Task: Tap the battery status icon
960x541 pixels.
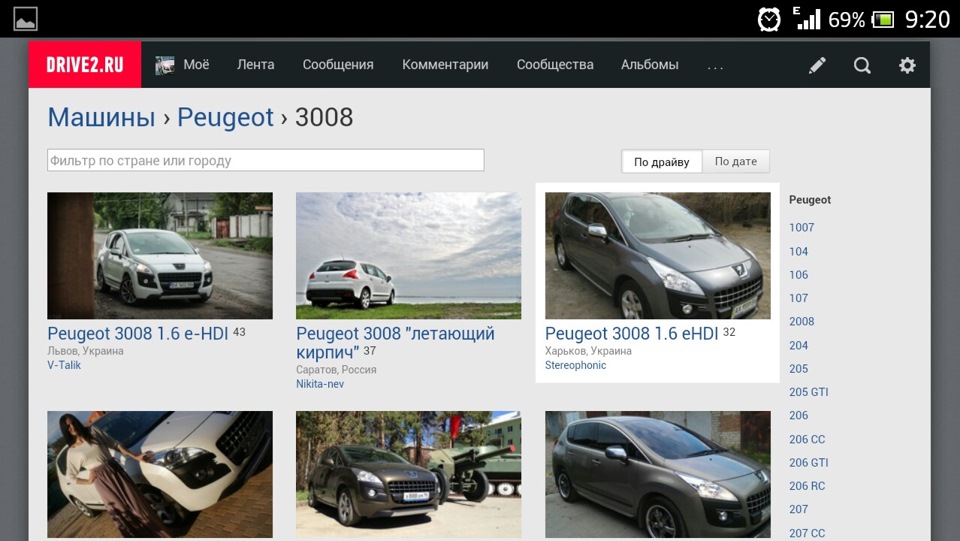Action: pyautogui.click(x=883, y=20)
